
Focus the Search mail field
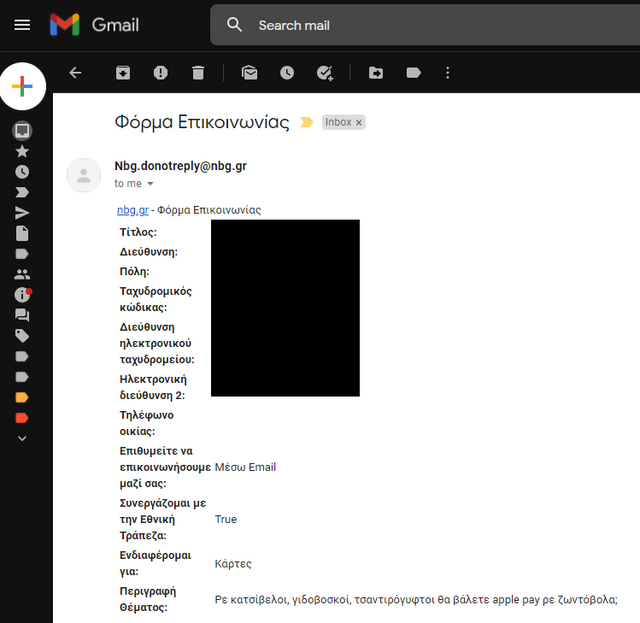pos(424,25)
